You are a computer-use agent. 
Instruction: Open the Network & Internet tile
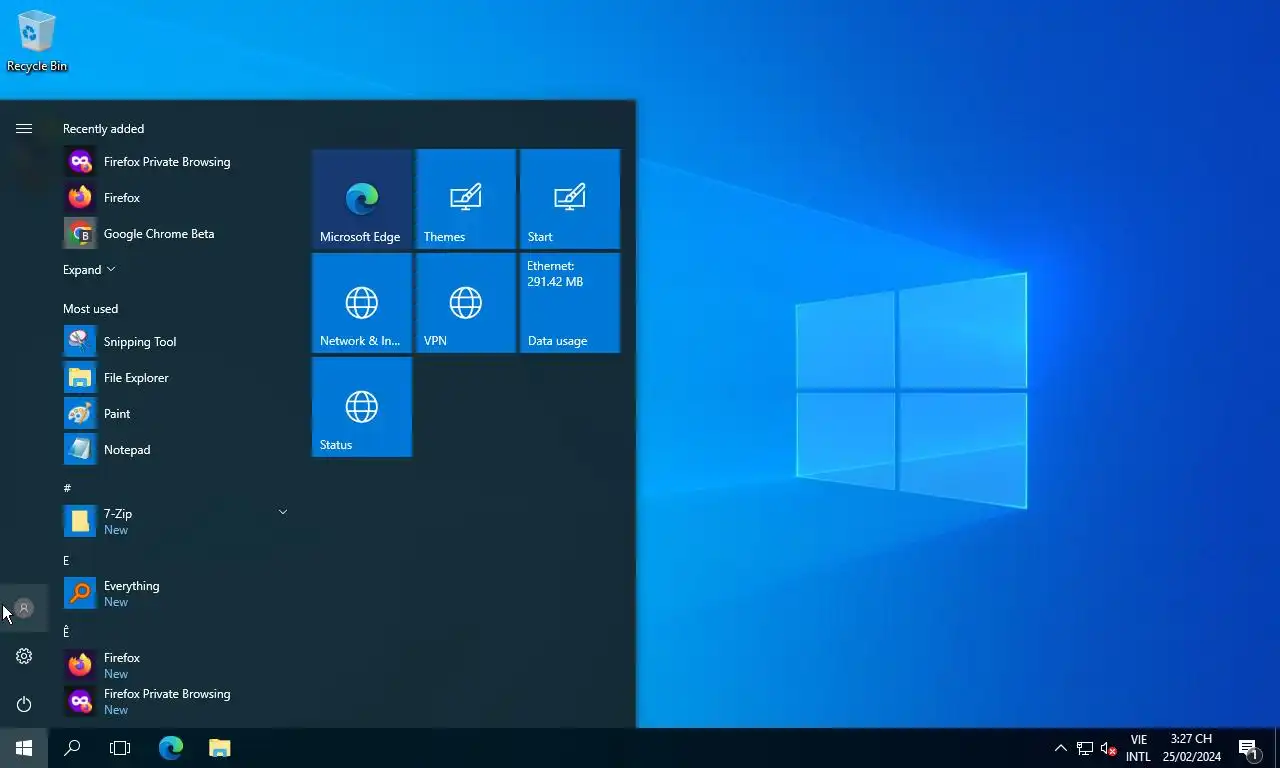click(x=362, y=303)
